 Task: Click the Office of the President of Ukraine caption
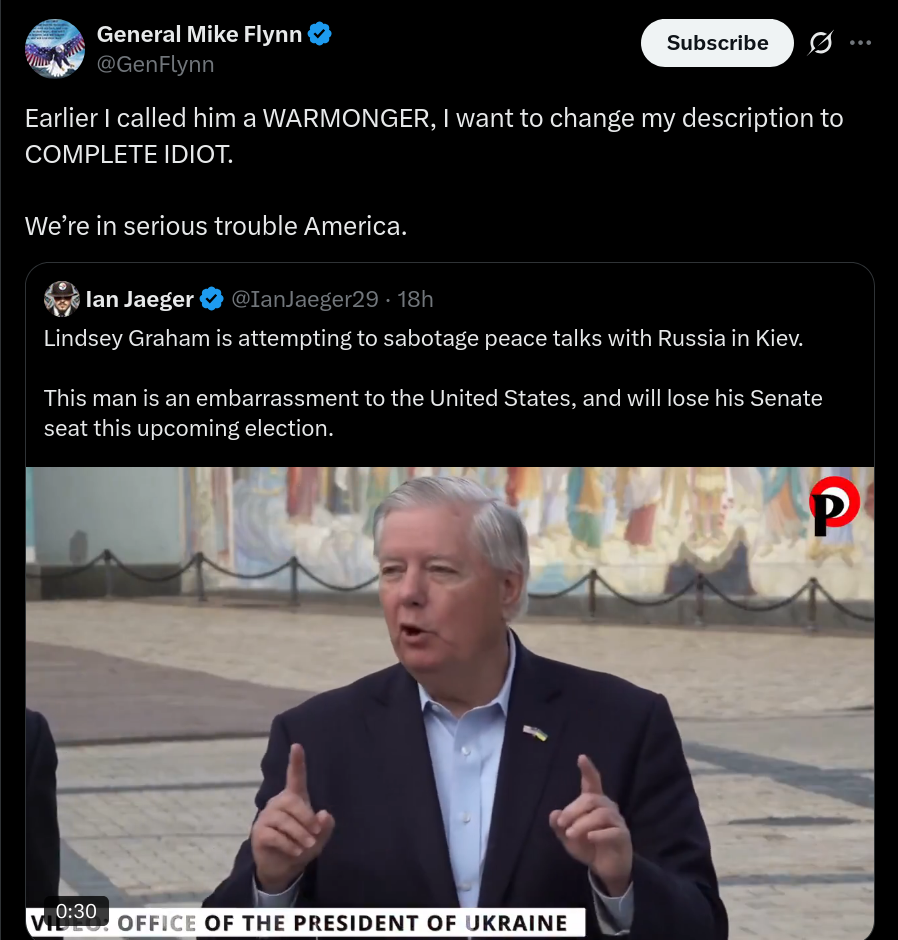point(305,923)
